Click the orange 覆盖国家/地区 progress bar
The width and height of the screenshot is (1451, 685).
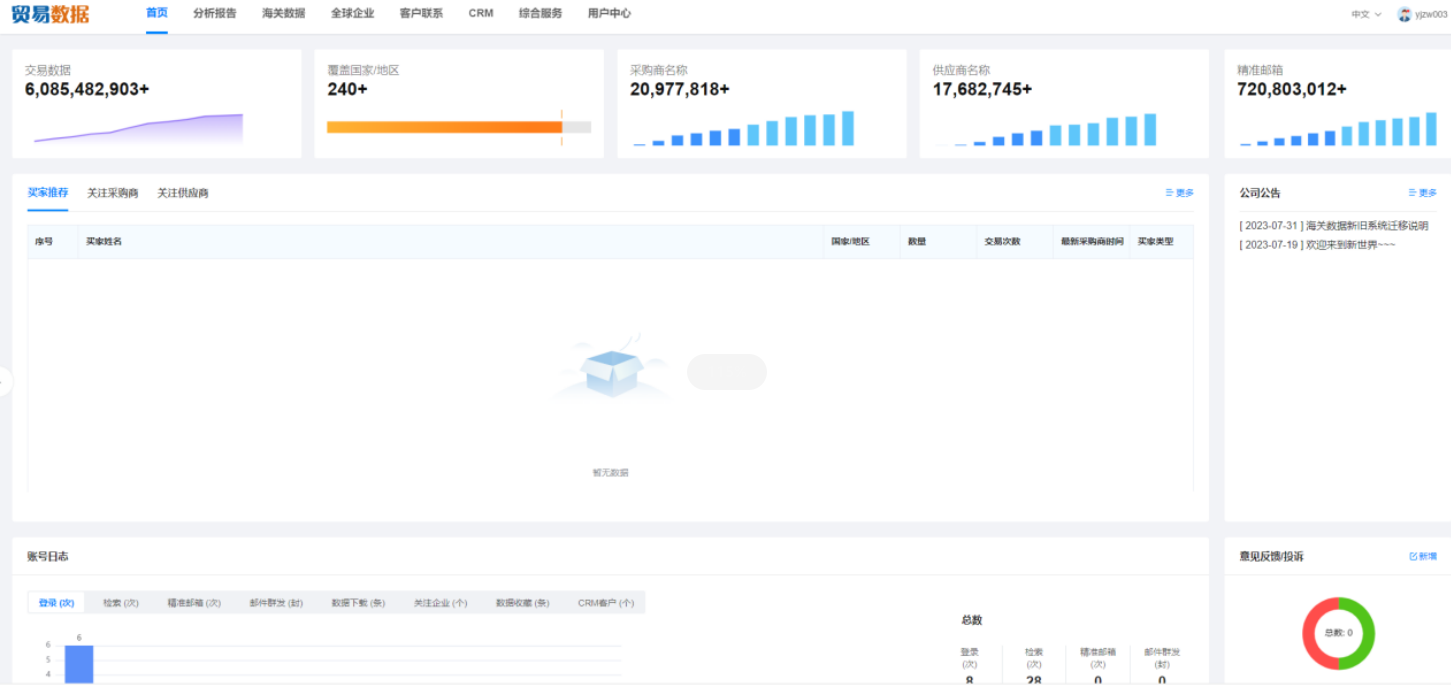[x=445, y=127]
